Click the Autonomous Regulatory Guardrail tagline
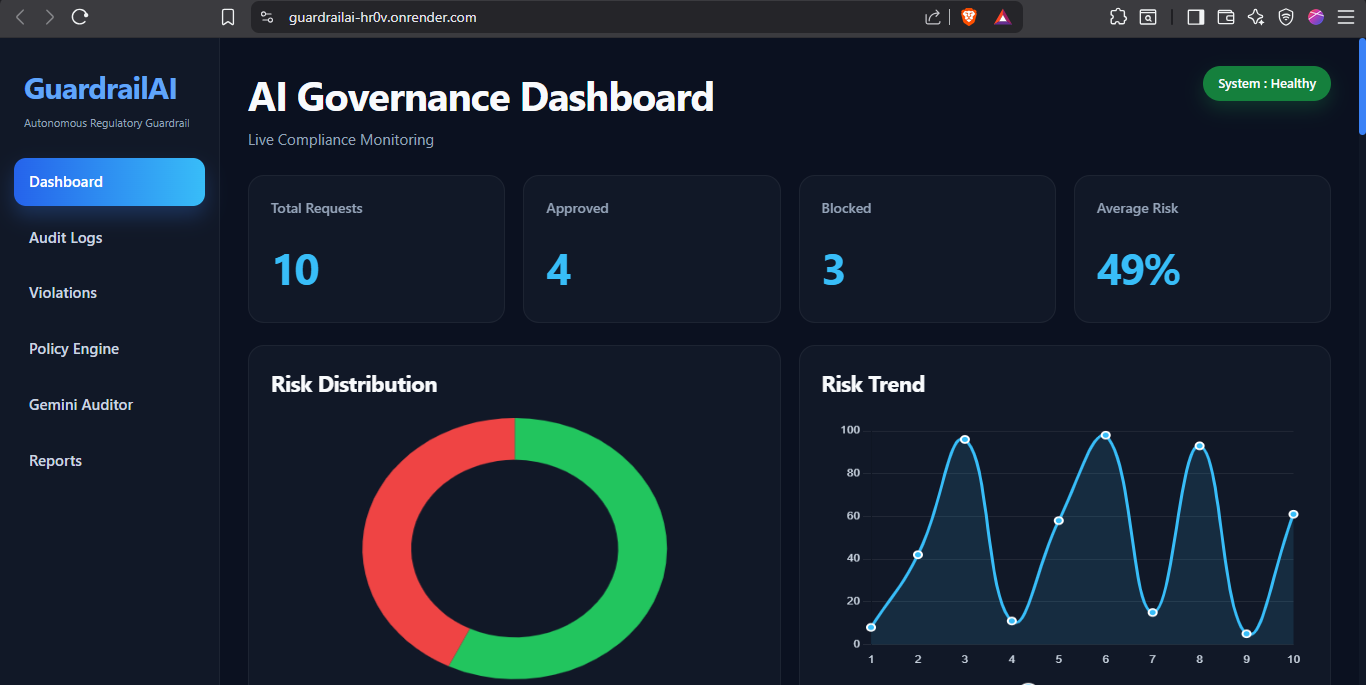 click(106, 123)
